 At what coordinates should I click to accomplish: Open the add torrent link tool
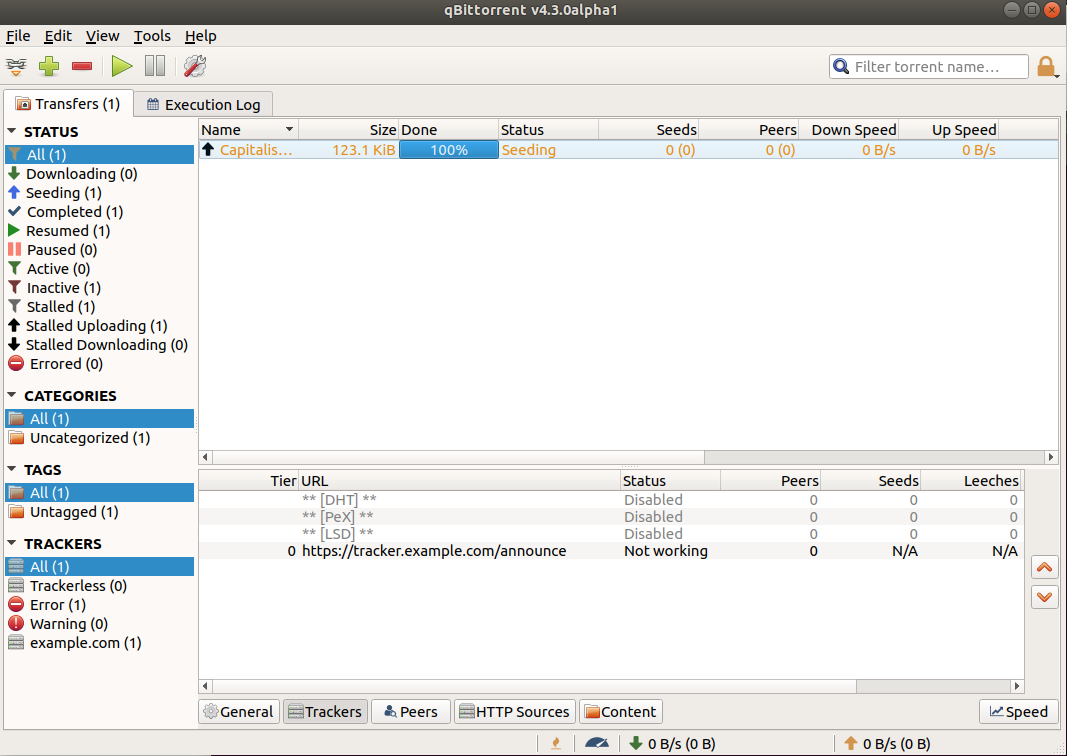tap(16, 66)
